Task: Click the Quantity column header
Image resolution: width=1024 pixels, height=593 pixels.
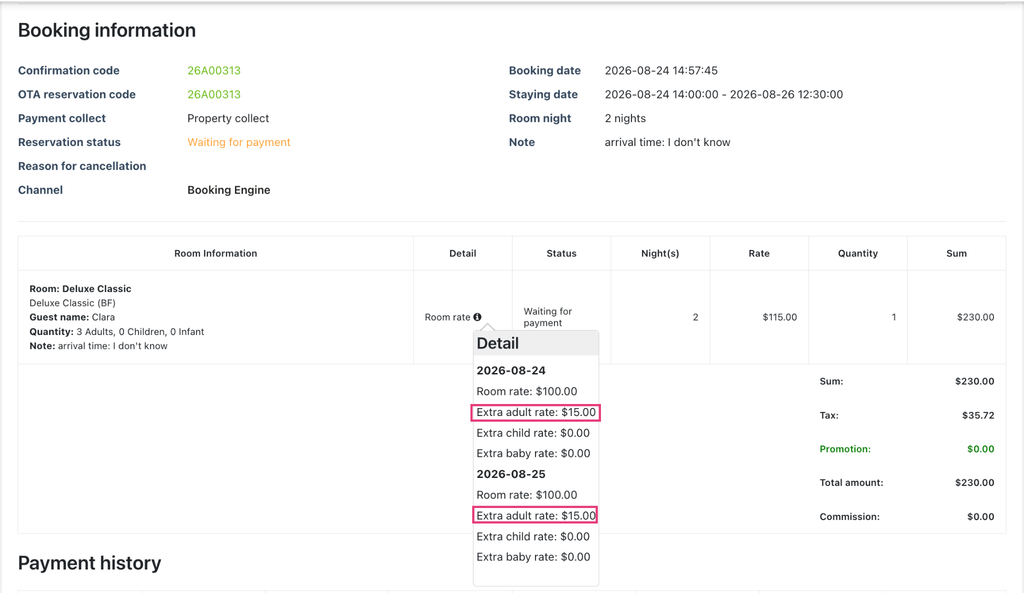Action: [857, 253]
